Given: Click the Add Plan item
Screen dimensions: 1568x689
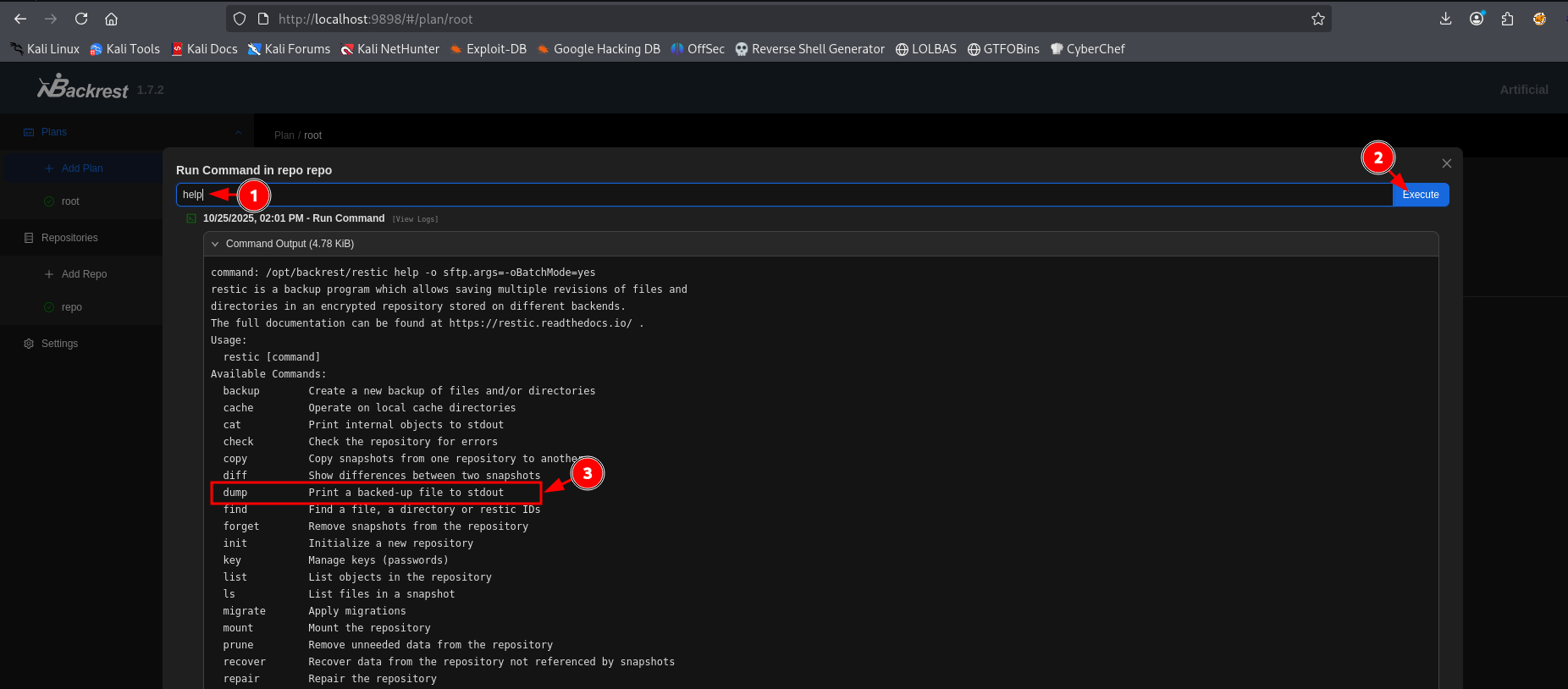Looking at the screenshot, I should tap(81, 168).
